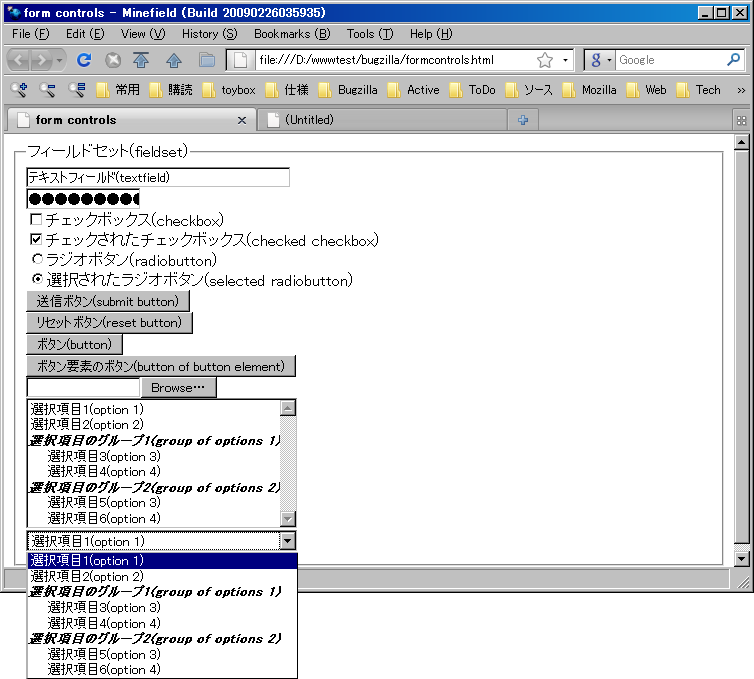
Task: Click the Stop loading icon
Action: coord(113,60)
